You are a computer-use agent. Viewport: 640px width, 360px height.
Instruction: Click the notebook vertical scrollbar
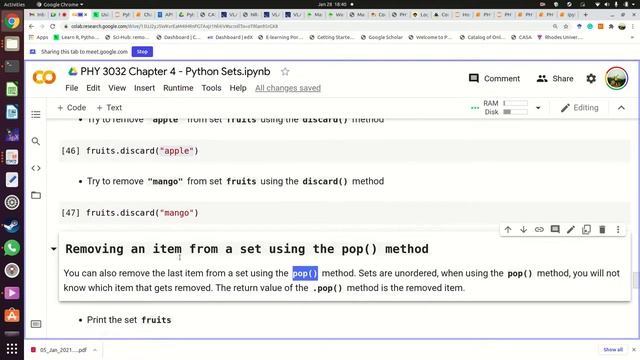click(635, 280)
